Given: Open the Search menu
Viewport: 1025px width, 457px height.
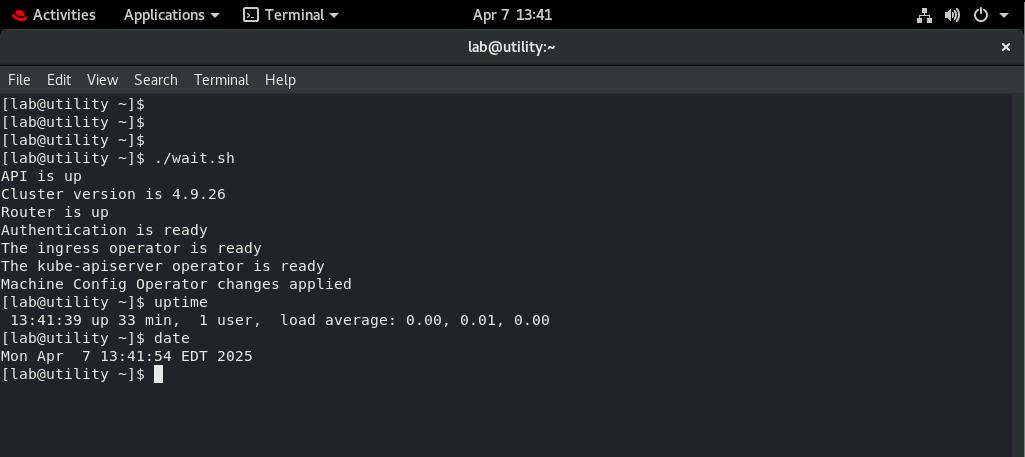Looking at the screenshot, I should (x=155, y=80).
